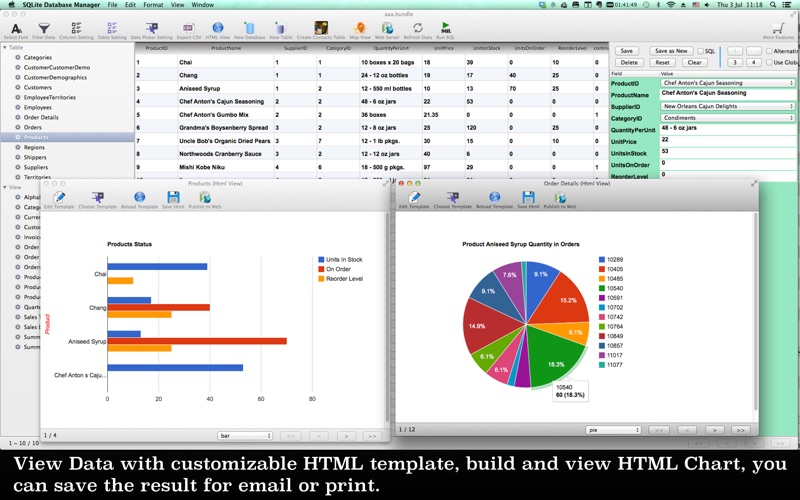Click Choose Template in Products Html View

97,197
